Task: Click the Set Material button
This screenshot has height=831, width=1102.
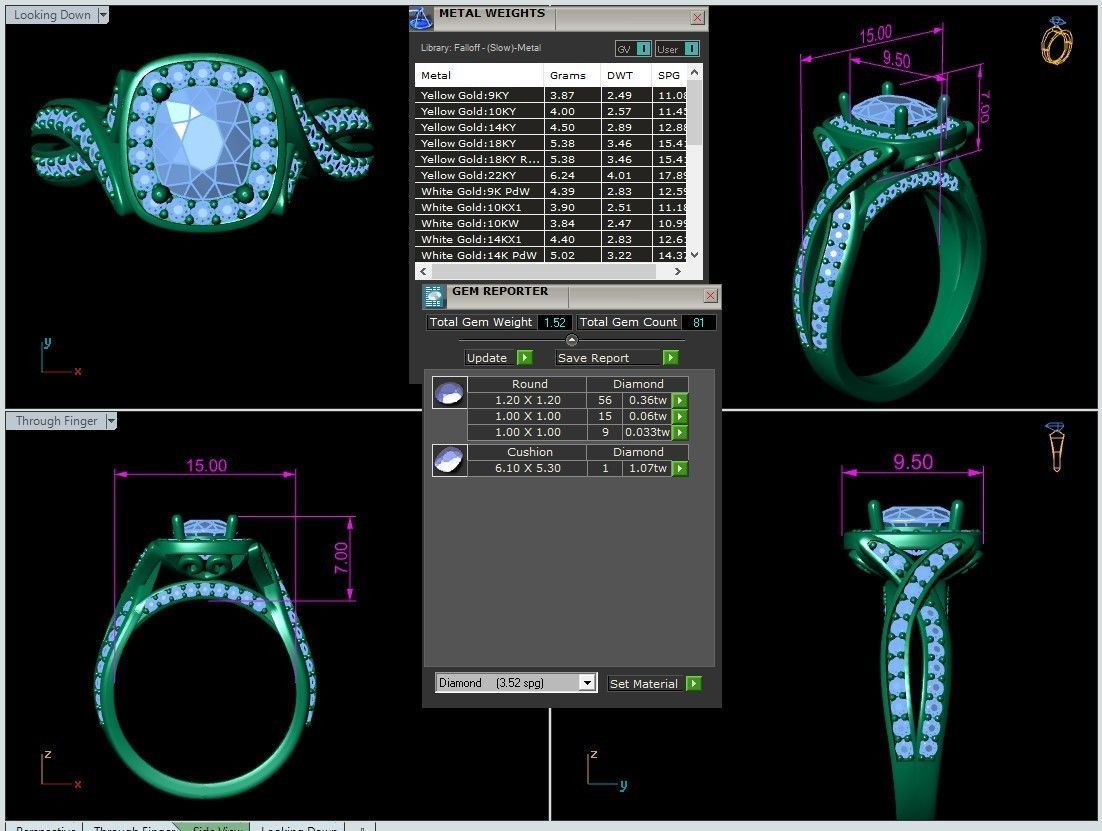Action: [x=654, y=683]
